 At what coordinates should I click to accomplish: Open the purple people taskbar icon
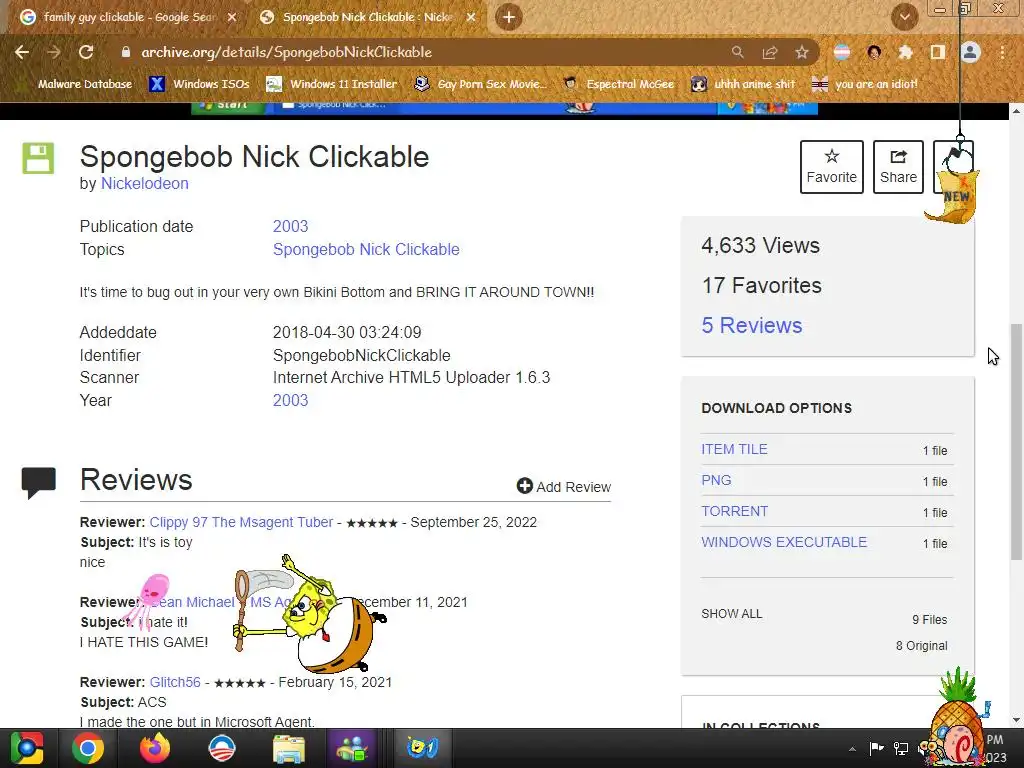coord(352,748)
